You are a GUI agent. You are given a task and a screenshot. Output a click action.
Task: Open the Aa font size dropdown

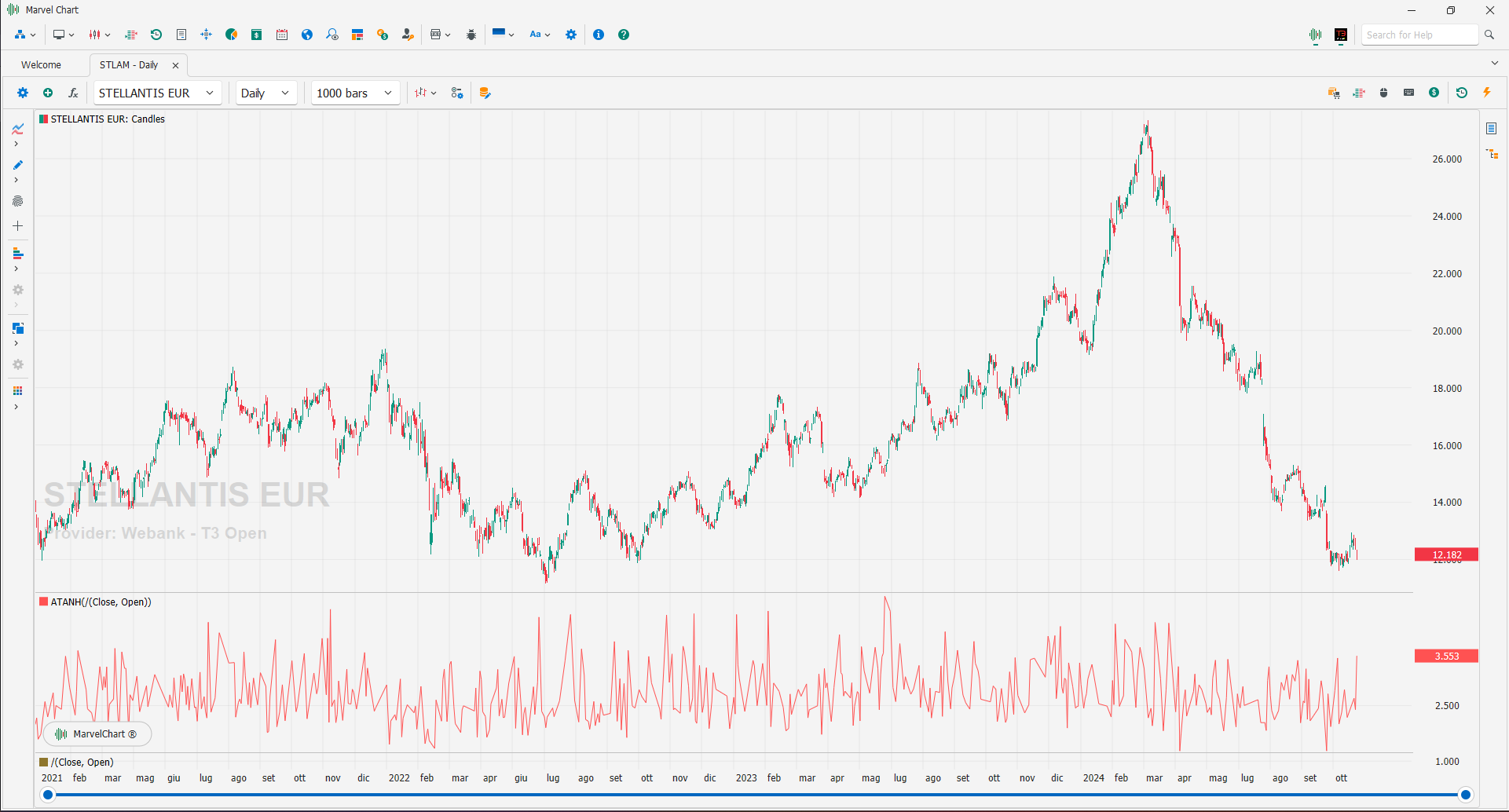[540, 35]
